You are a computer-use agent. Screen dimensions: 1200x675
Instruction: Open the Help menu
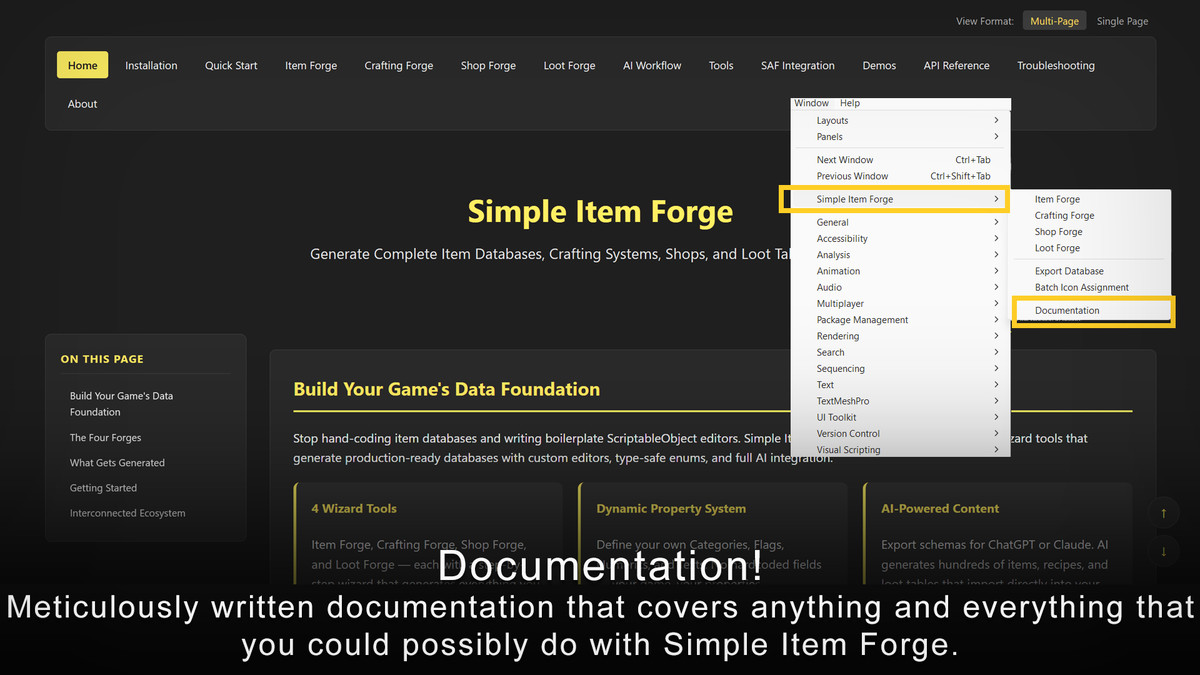point(849,102)
